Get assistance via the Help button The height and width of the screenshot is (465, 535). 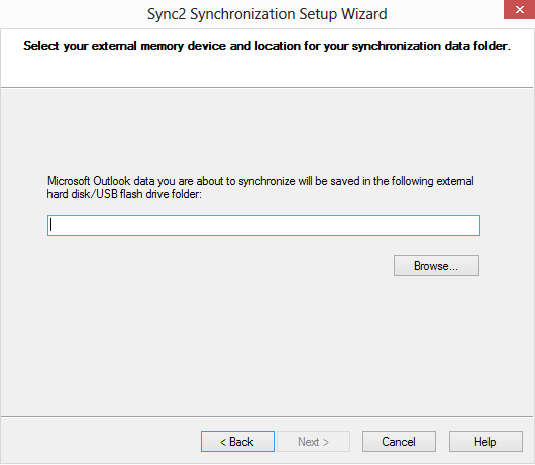pyautogui.click(x=486, y=441)
